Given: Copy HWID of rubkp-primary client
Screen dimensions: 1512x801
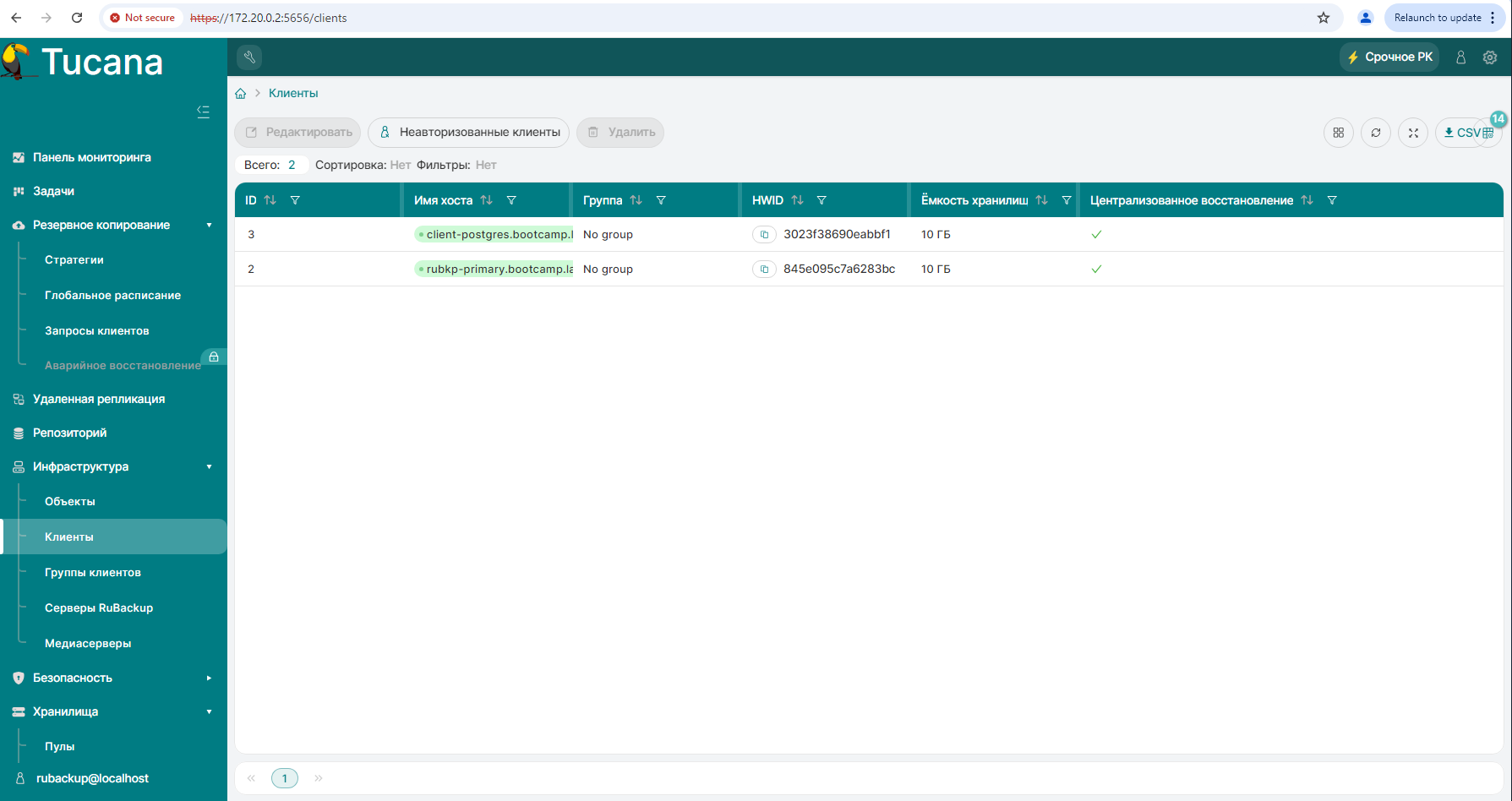Looking at the screenshot, I should pos(764,270).
